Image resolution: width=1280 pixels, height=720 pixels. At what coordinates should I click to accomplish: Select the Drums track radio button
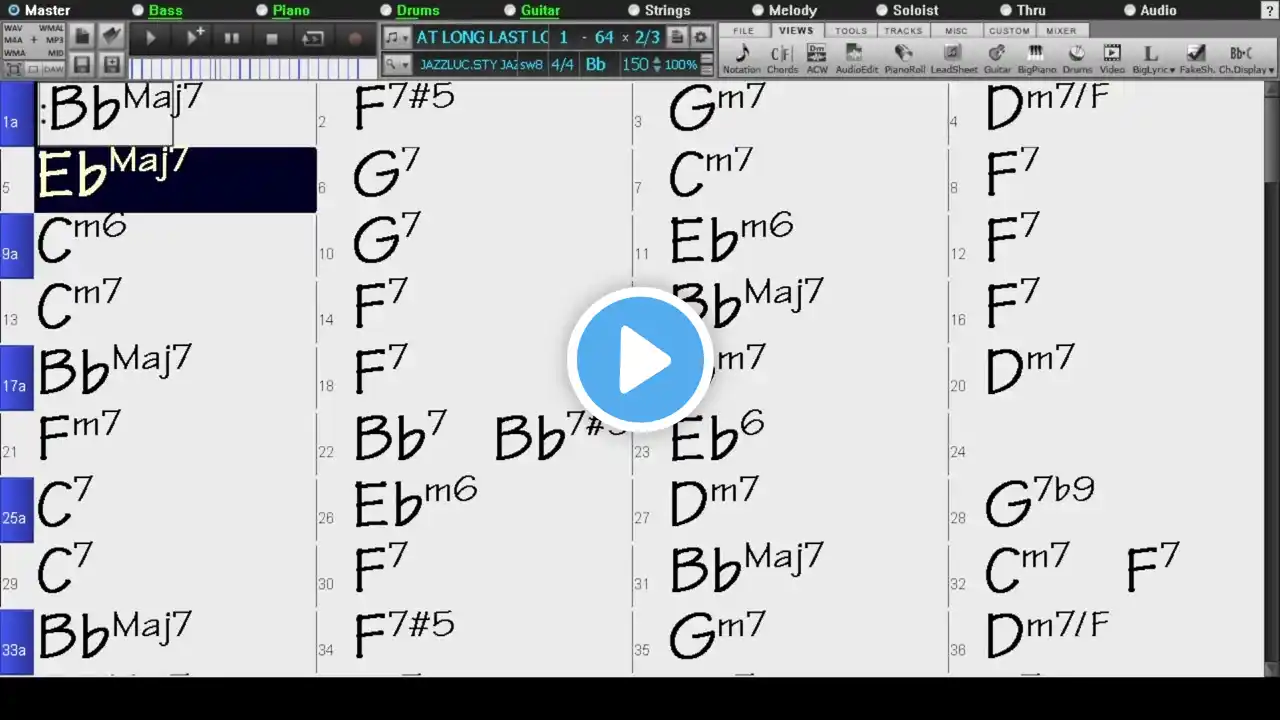(x=386, y=10)
